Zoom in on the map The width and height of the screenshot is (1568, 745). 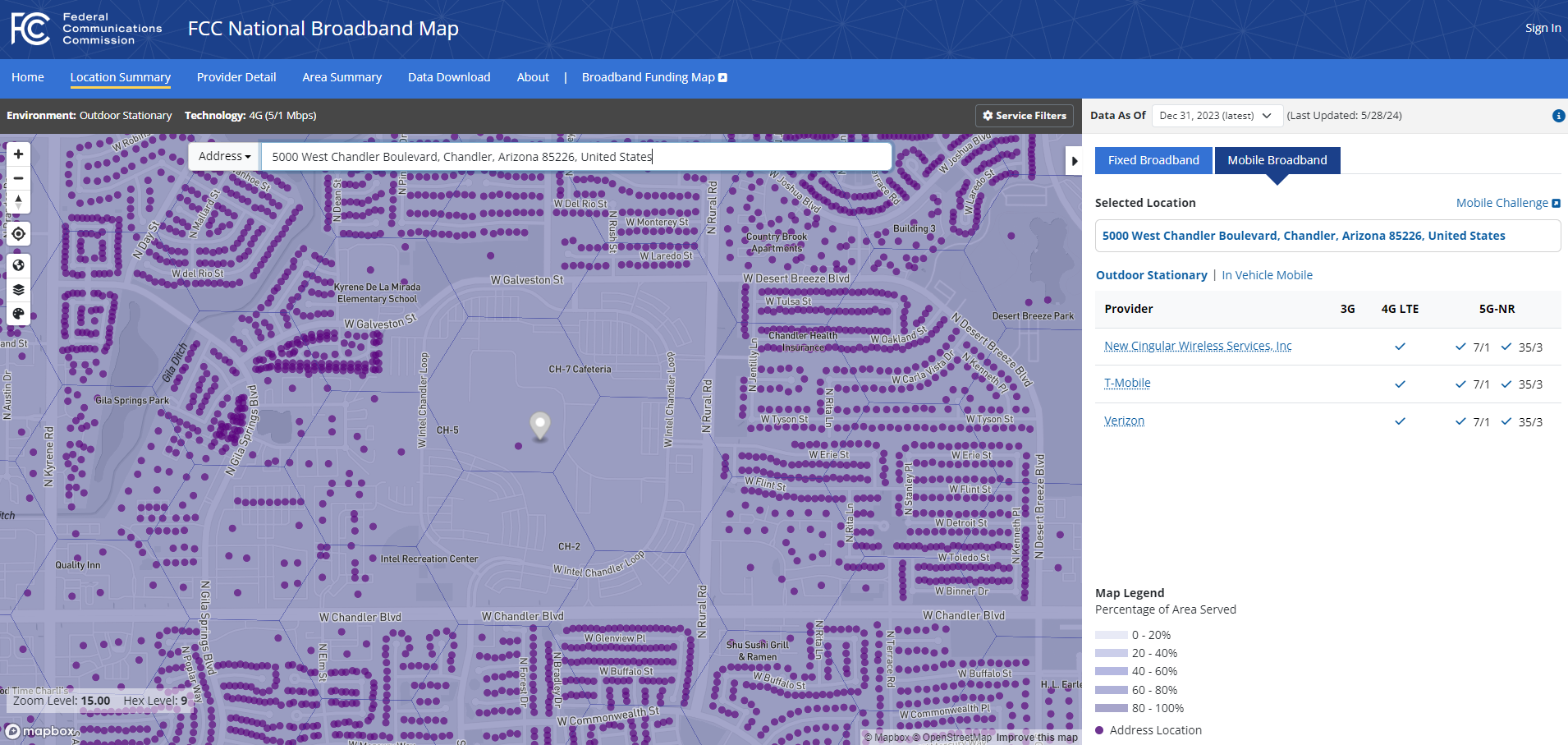pos(18,154)
